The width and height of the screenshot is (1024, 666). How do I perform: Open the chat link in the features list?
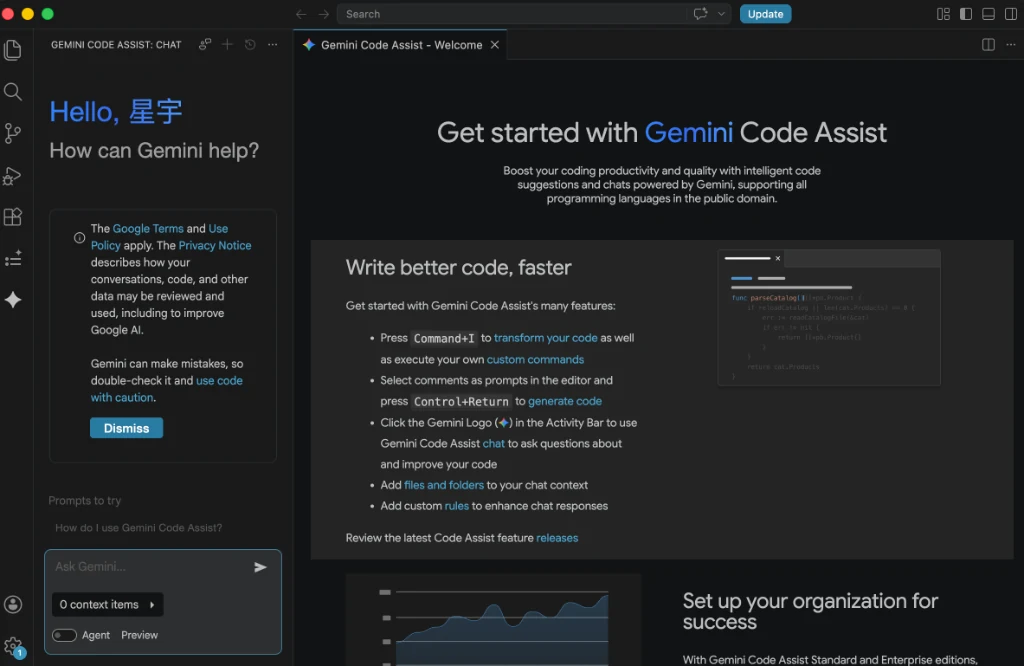pos(493,443)
